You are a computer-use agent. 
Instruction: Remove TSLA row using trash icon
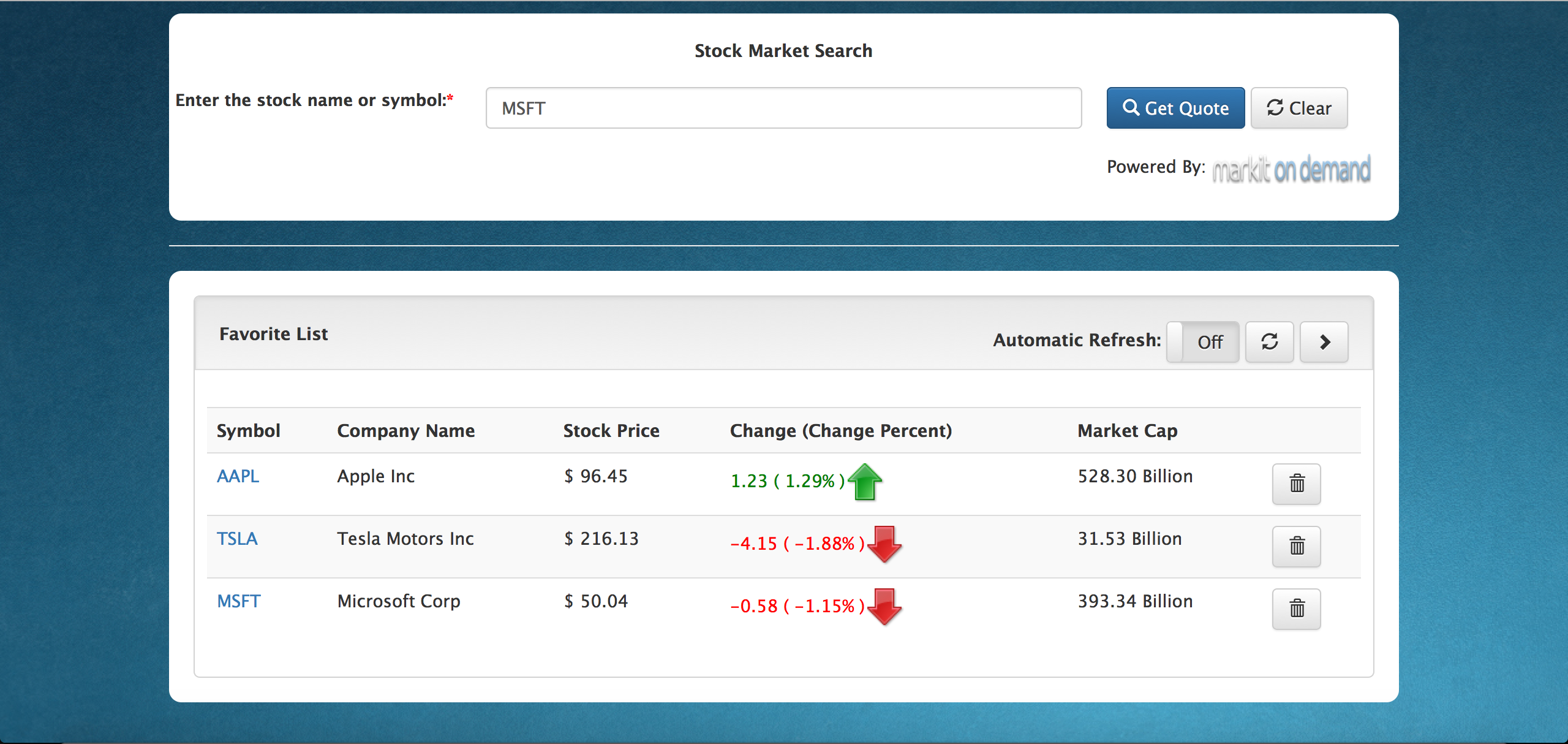(x=1296, y=546)
